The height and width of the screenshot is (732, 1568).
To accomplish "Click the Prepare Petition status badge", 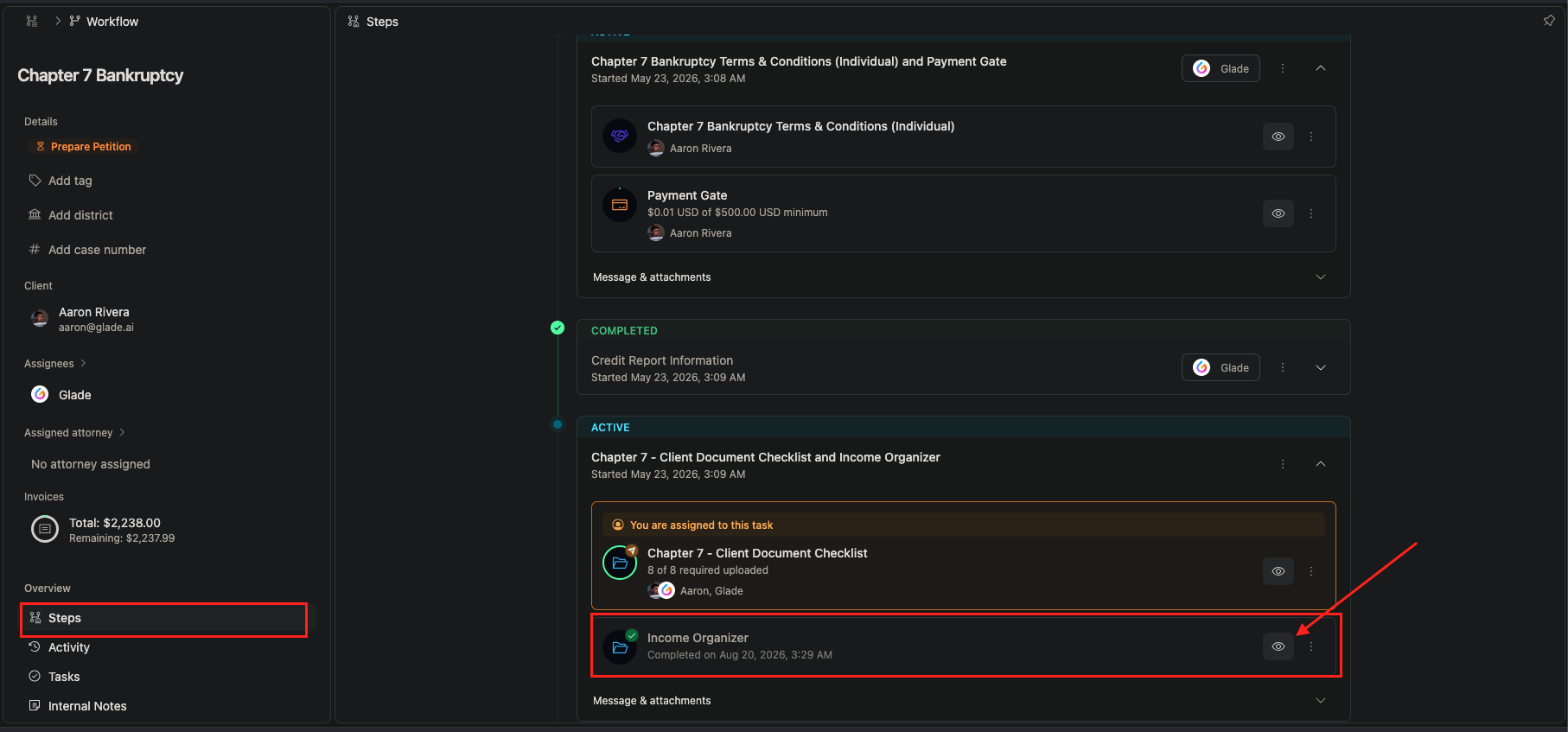I will tap(84, 147).
